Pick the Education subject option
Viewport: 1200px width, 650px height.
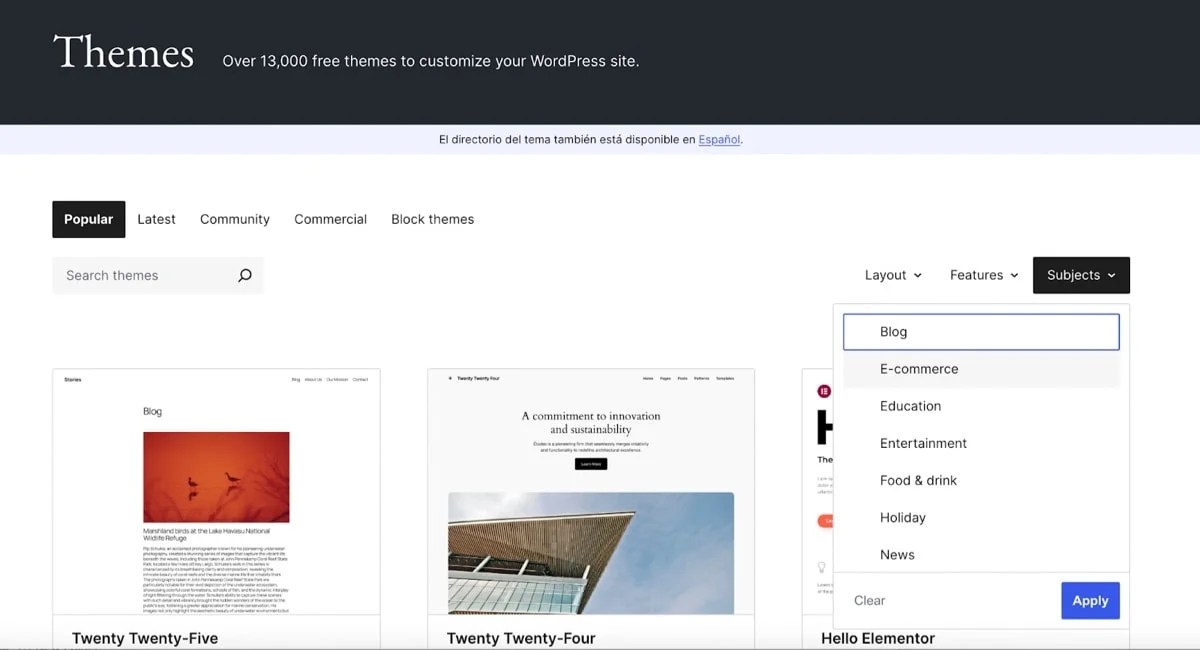coord(981,406)
